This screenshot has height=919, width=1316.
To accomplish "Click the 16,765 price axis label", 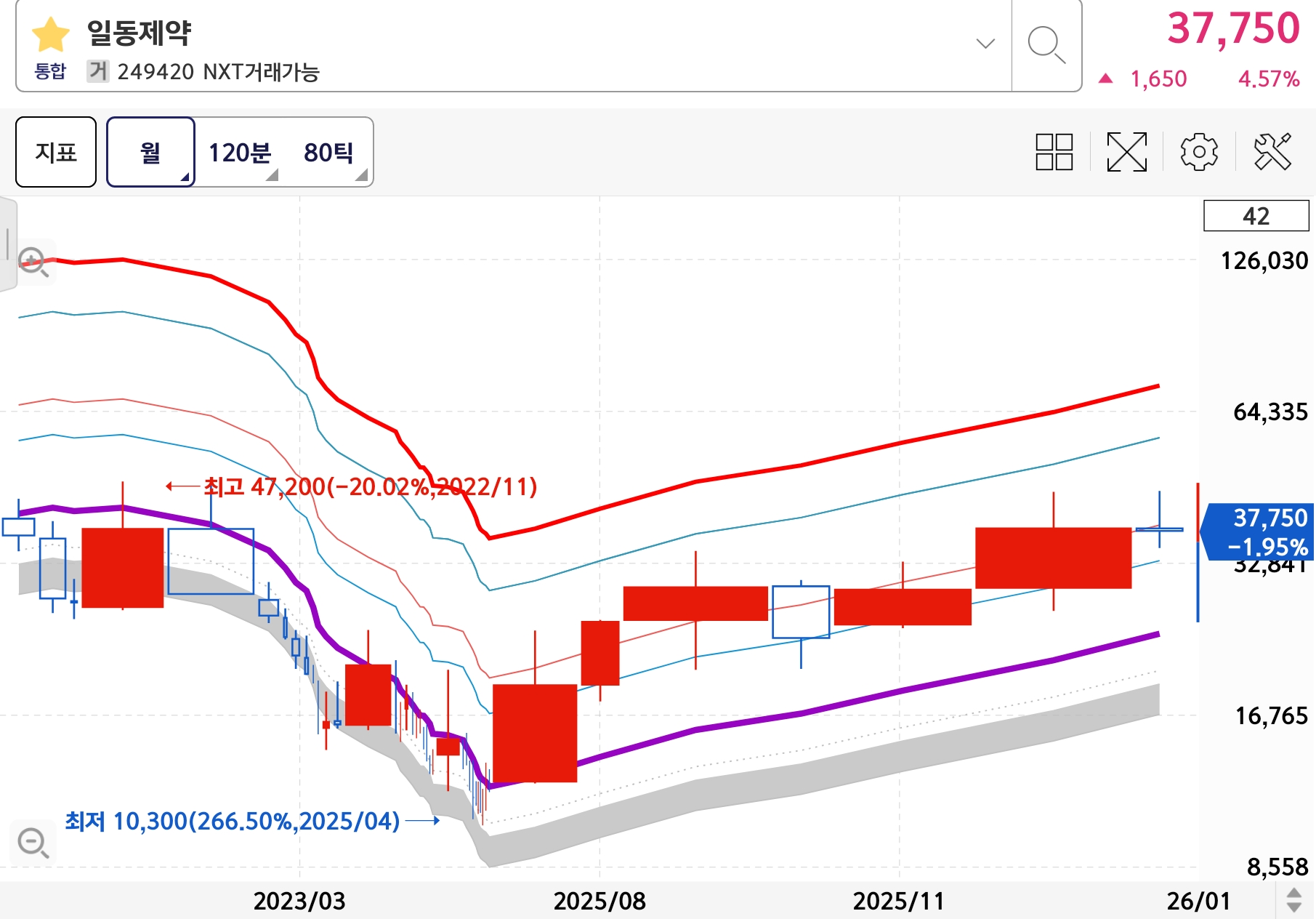I will tap(1272, 715).
